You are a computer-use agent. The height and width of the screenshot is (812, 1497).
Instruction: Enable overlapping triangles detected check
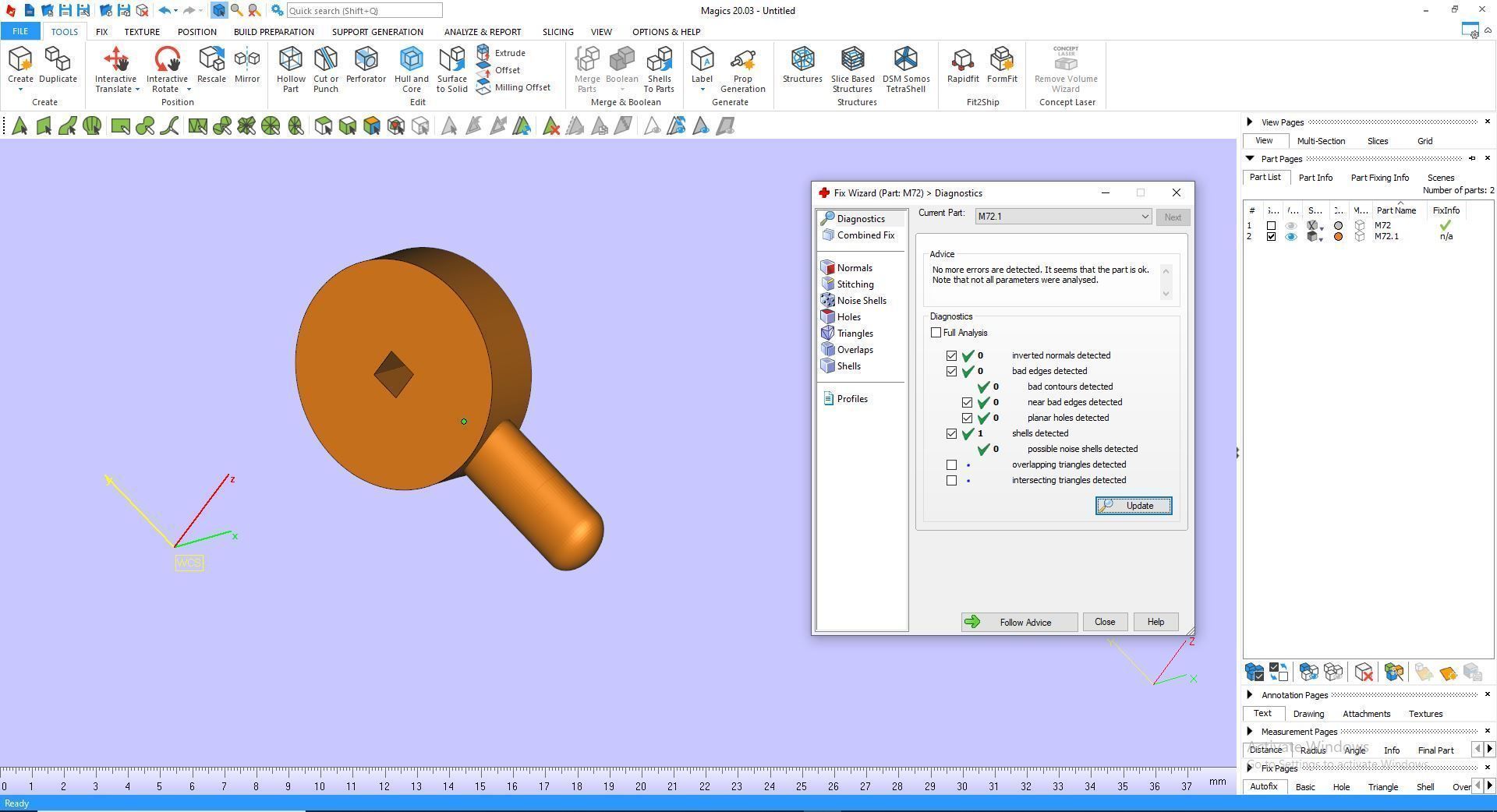951,464
